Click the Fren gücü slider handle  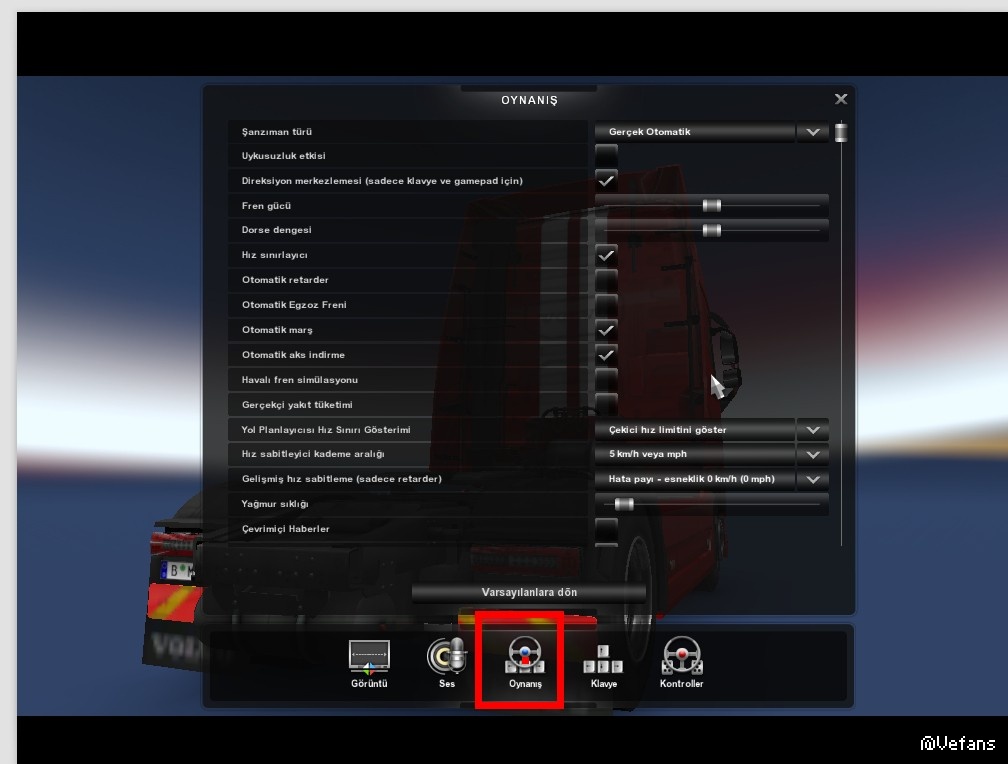click(712, 206)
